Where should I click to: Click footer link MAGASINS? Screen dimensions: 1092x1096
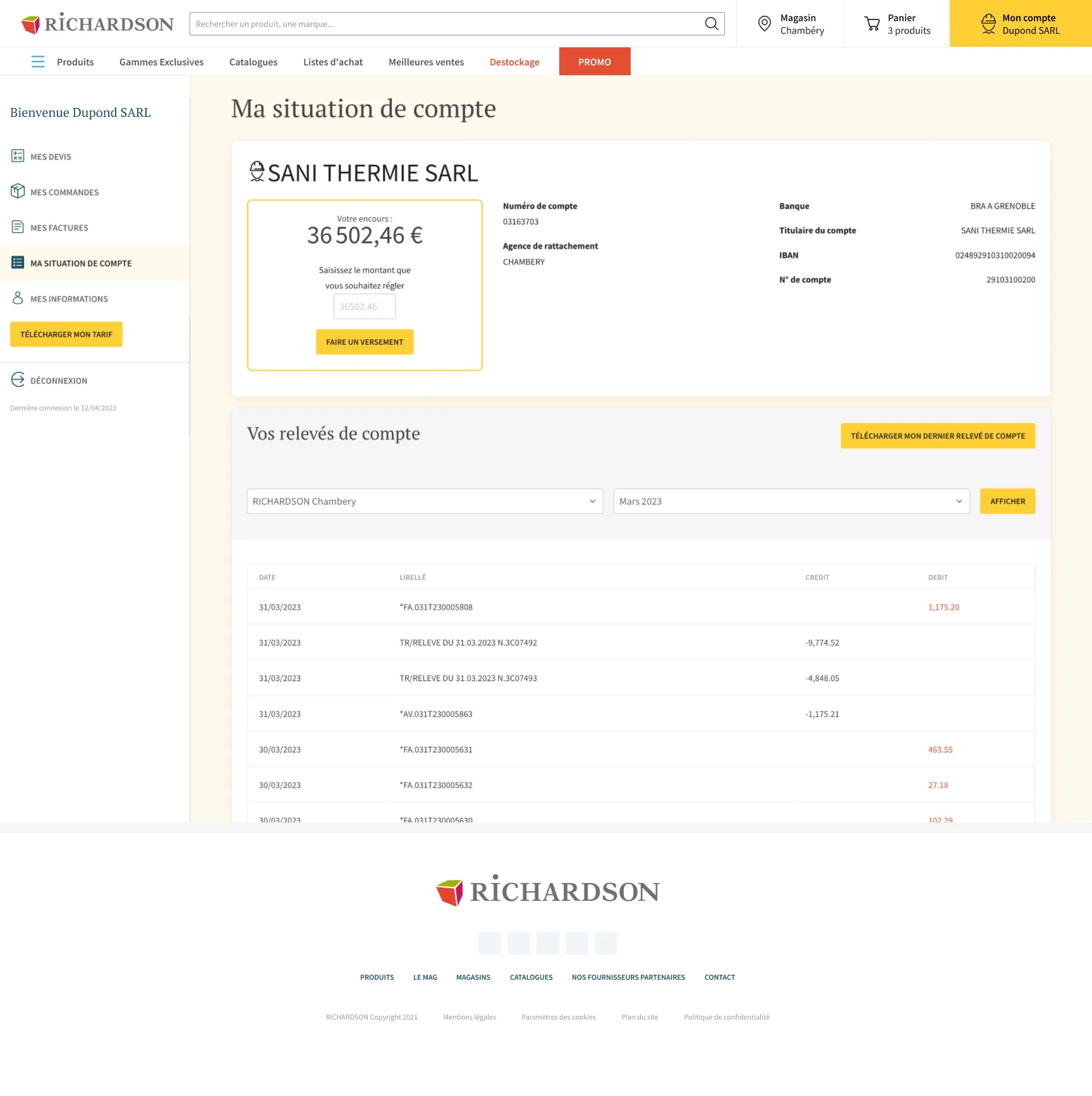click(x=473, y=977)
